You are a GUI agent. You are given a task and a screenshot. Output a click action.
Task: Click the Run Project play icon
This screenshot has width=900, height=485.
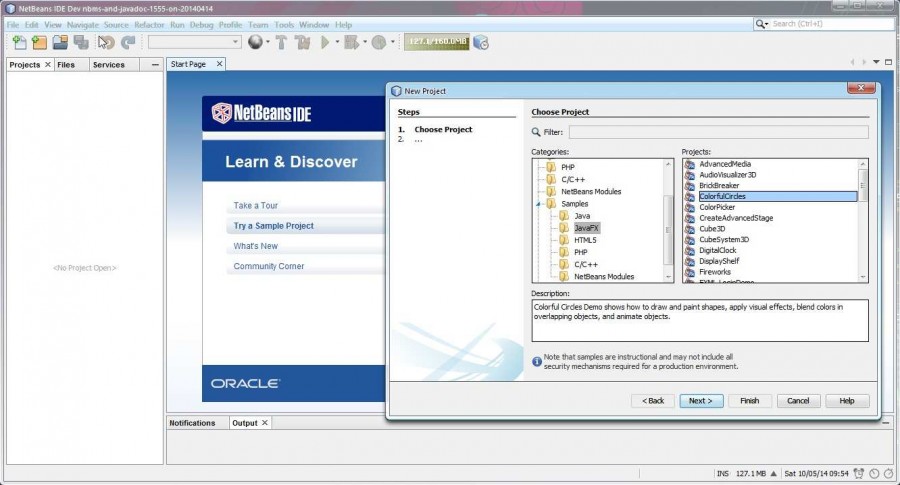click(x=325, y=42)
